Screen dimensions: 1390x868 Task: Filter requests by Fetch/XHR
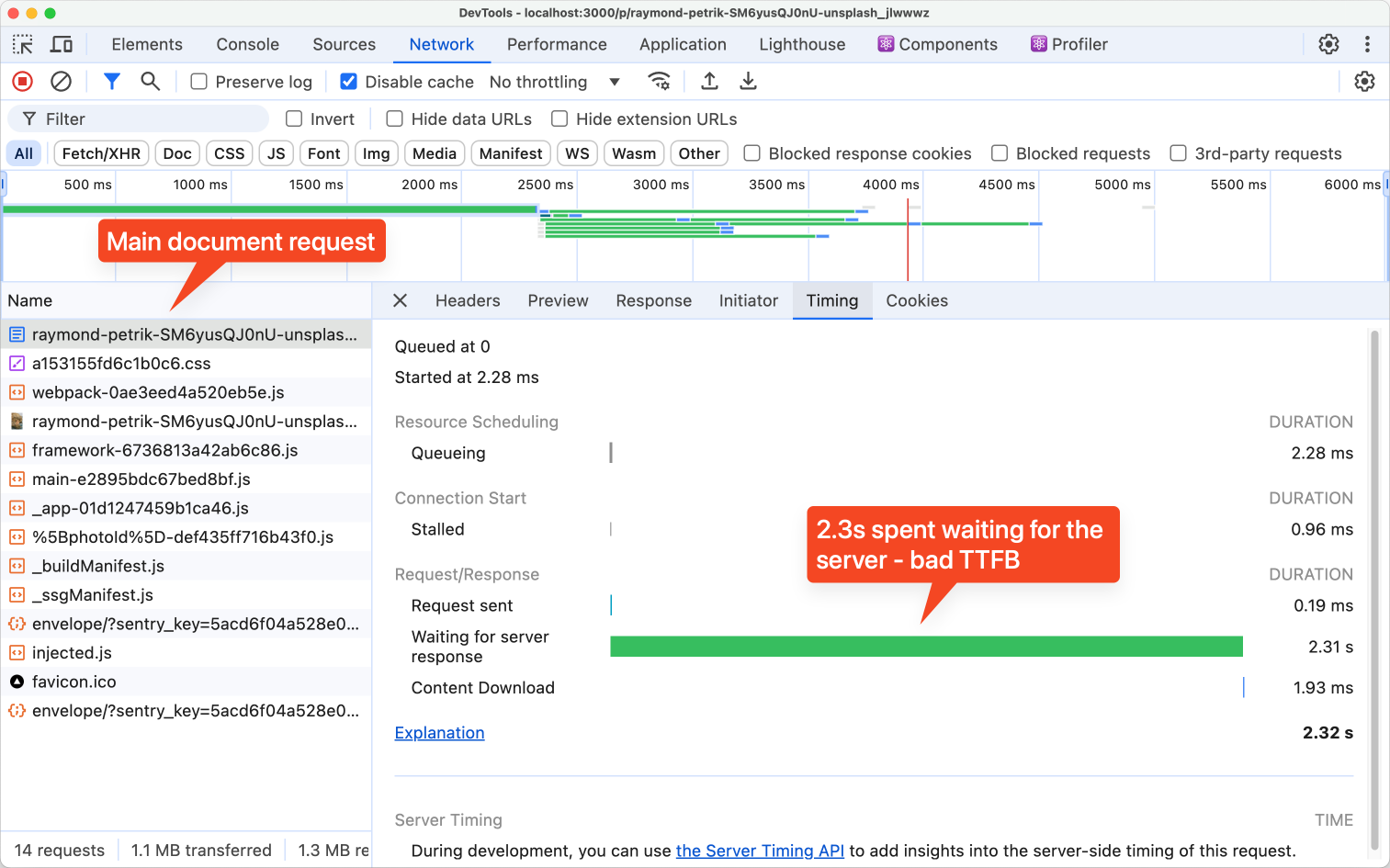pos(101,153)
